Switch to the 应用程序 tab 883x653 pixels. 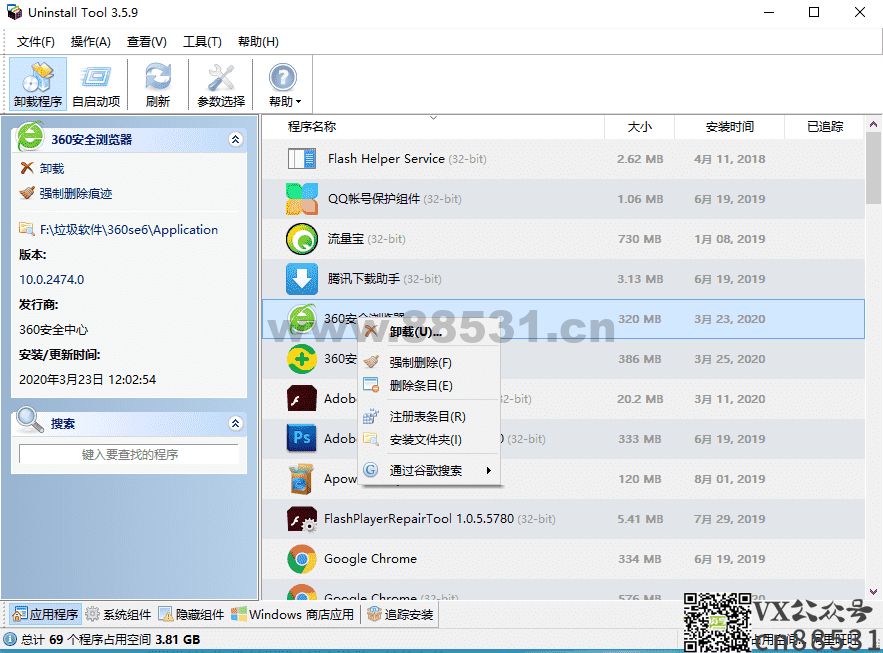45,615
